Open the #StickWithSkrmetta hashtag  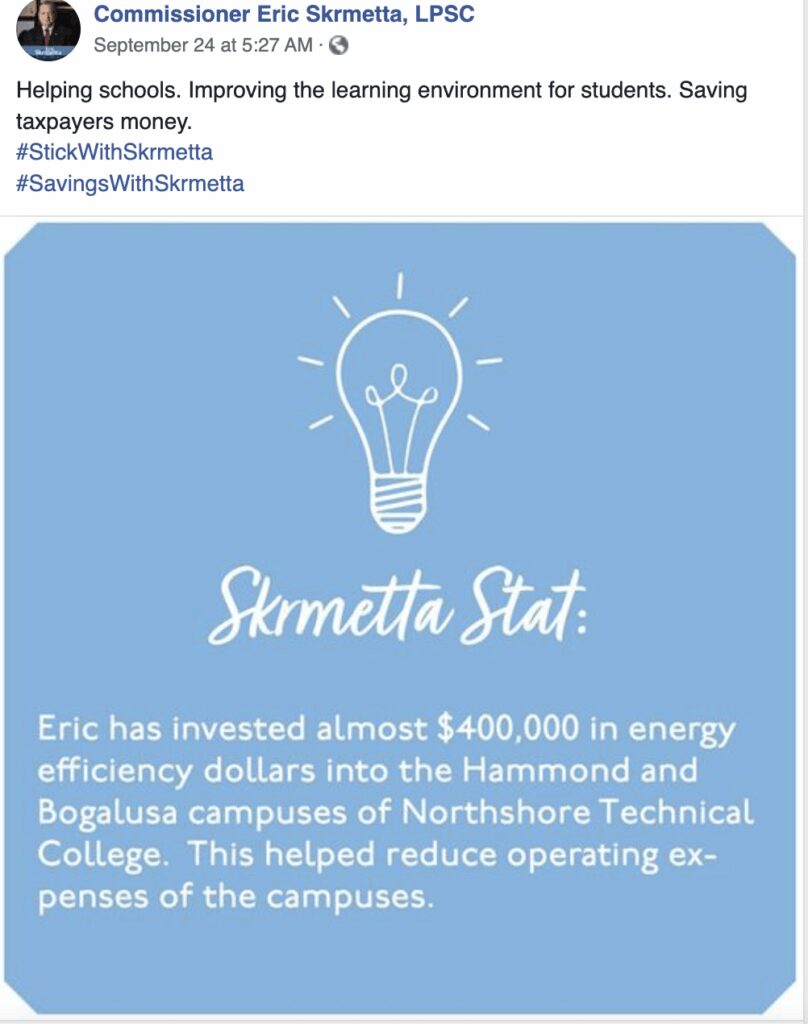click(114, 153)
